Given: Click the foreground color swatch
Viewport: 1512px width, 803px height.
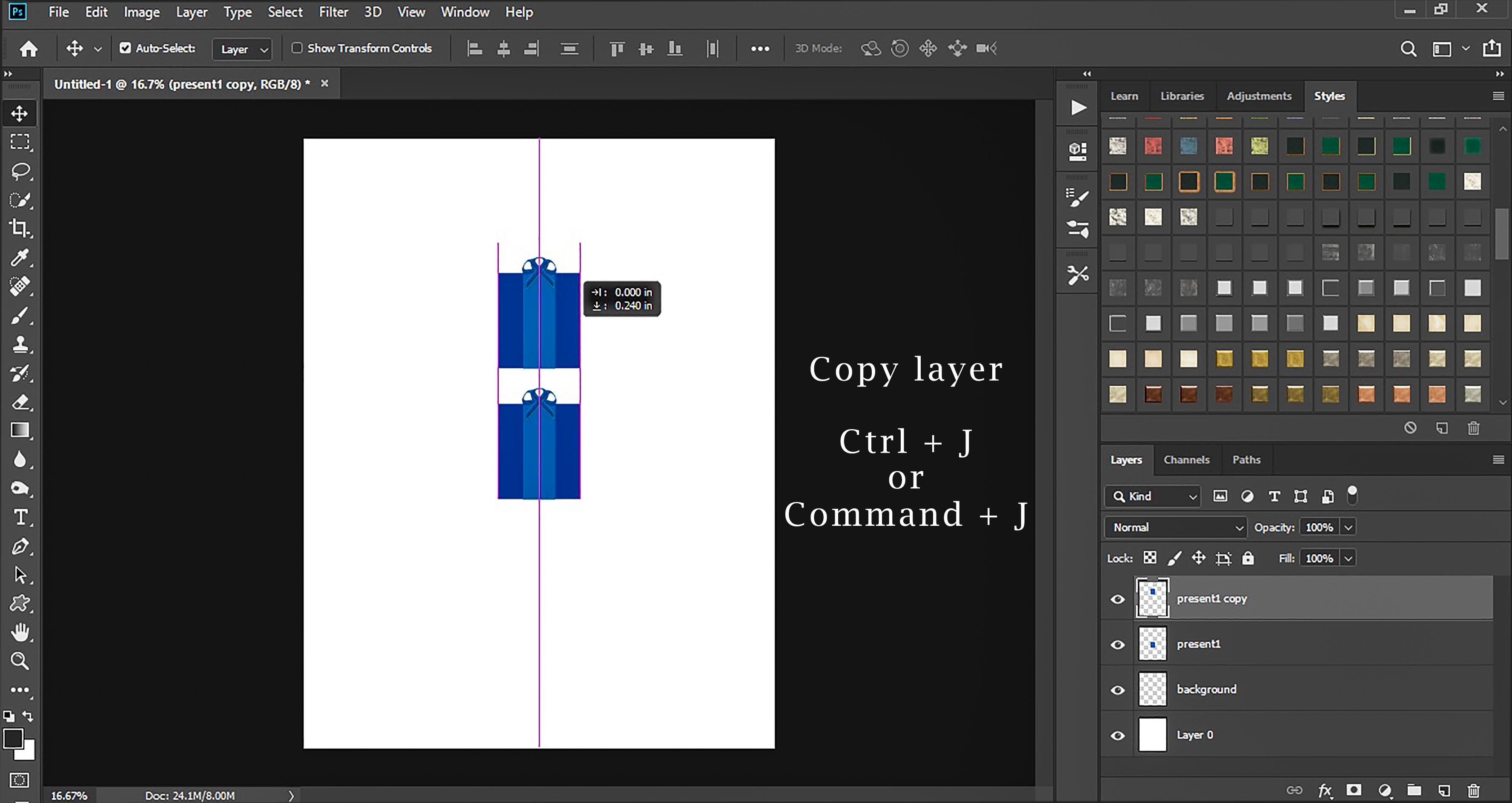Looking at the screenshot, I should pyautogui.click(x=14, y=738).
